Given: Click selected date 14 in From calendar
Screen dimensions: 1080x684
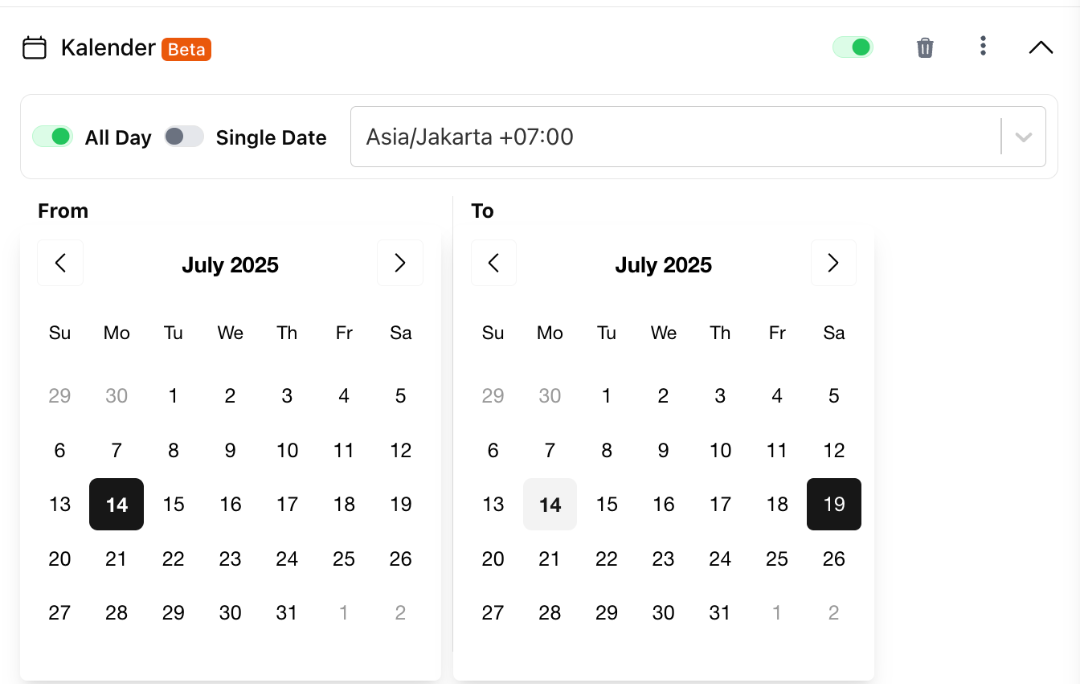Looking at the screenshot, I should pos(116,504).
